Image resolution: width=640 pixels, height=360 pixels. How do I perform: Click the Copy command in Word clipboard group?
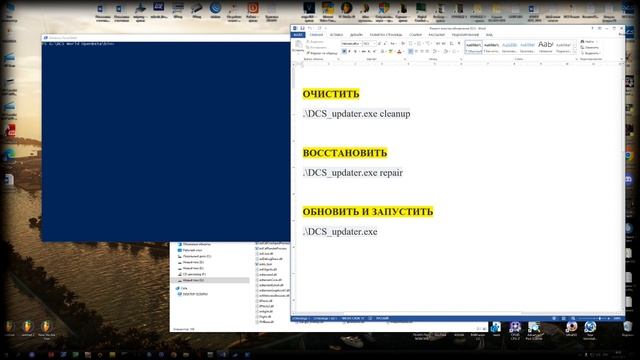point(316,47)
